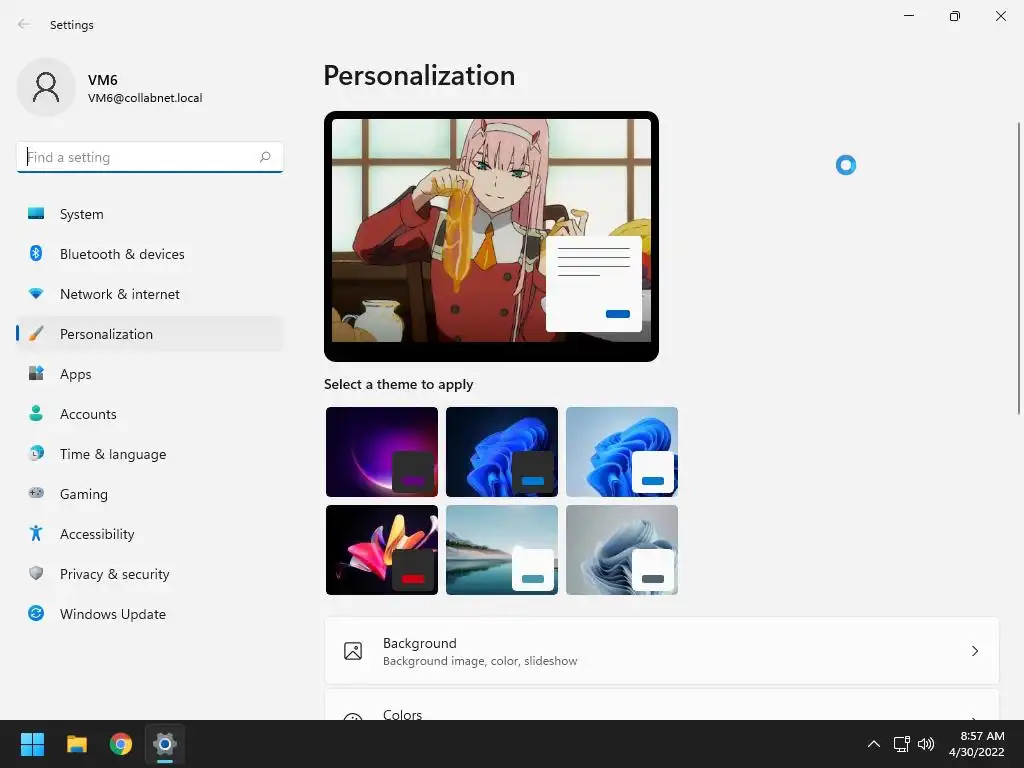
Task: Click the Settings gear on taskbar
Action: point(165,744)
